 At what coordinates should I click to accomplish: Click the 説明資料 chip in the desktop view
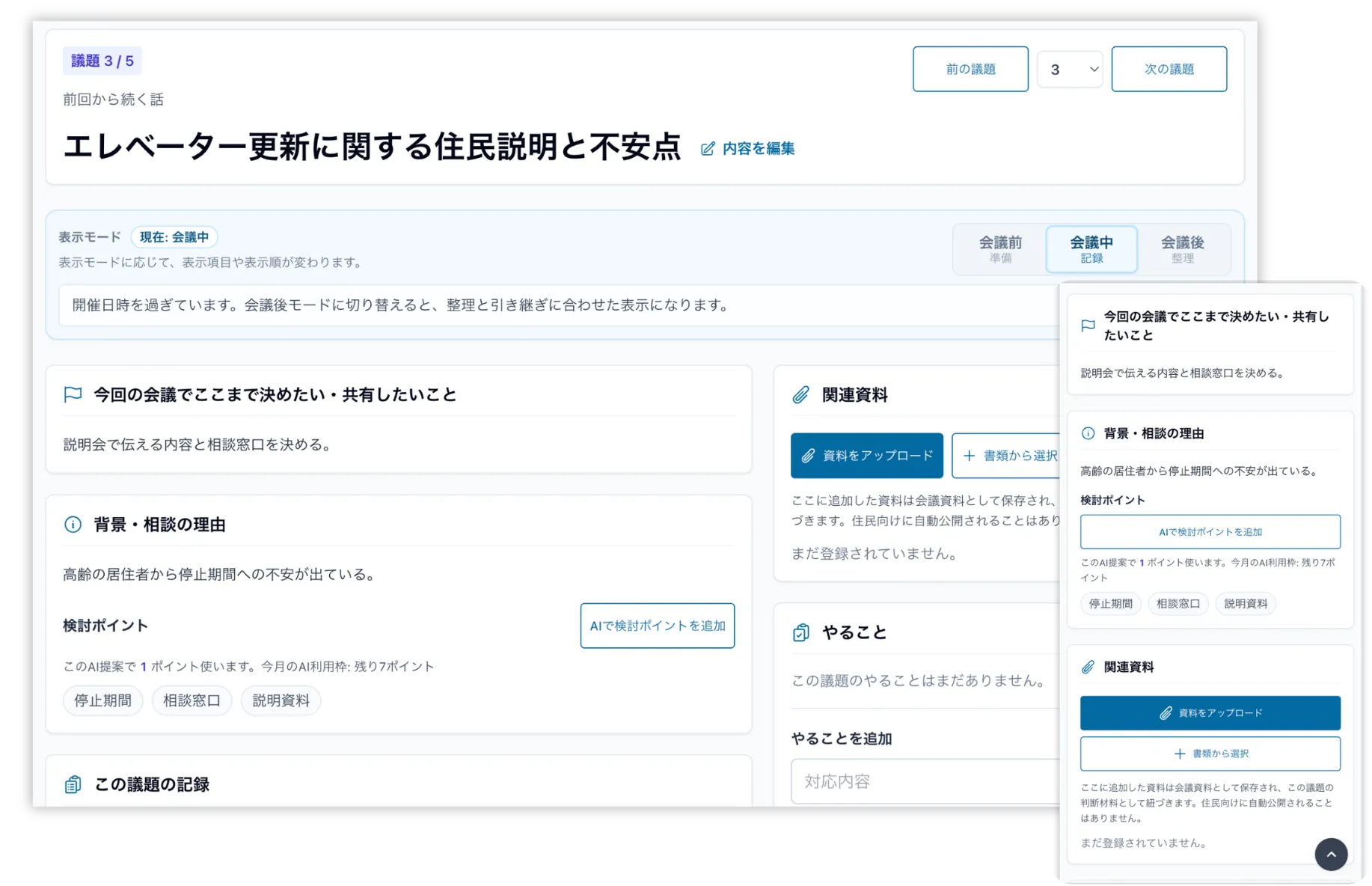tap(281, 700)
